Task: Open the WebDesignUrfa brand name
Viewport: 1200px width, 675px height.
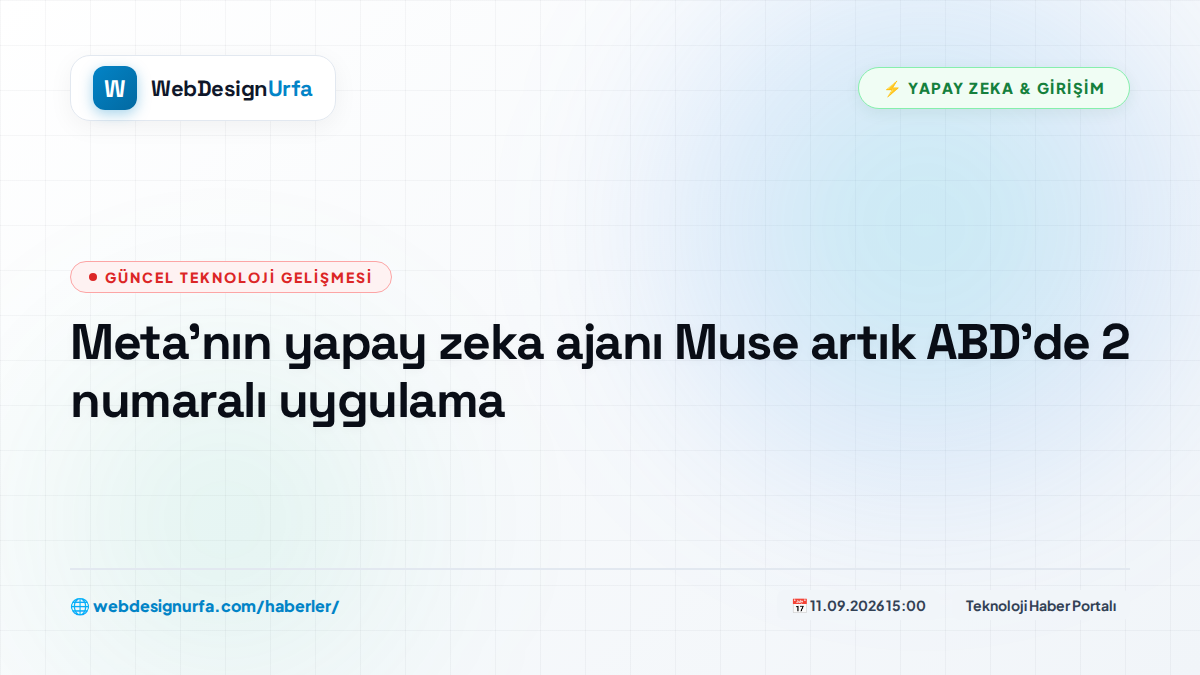Action: coord(232,89)
